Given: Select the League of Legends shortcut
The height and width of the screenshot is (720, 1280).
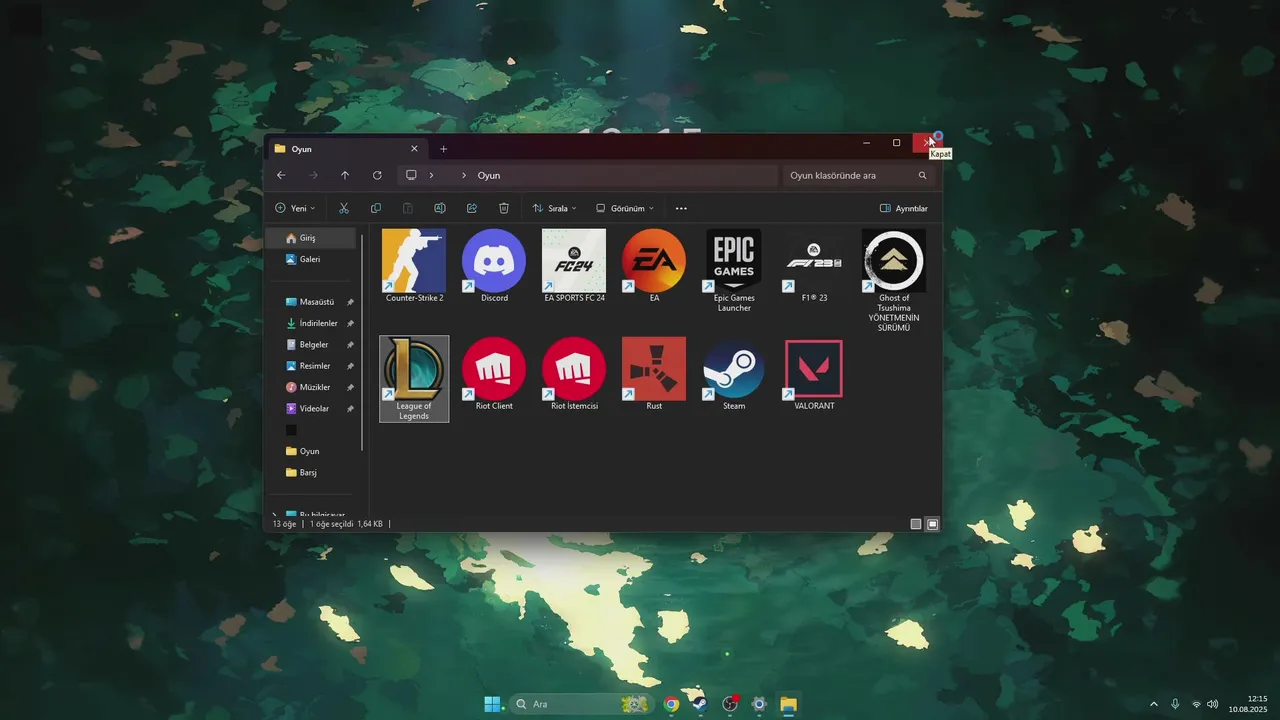Looking at the screenshot, I should [x=414, y=379].
